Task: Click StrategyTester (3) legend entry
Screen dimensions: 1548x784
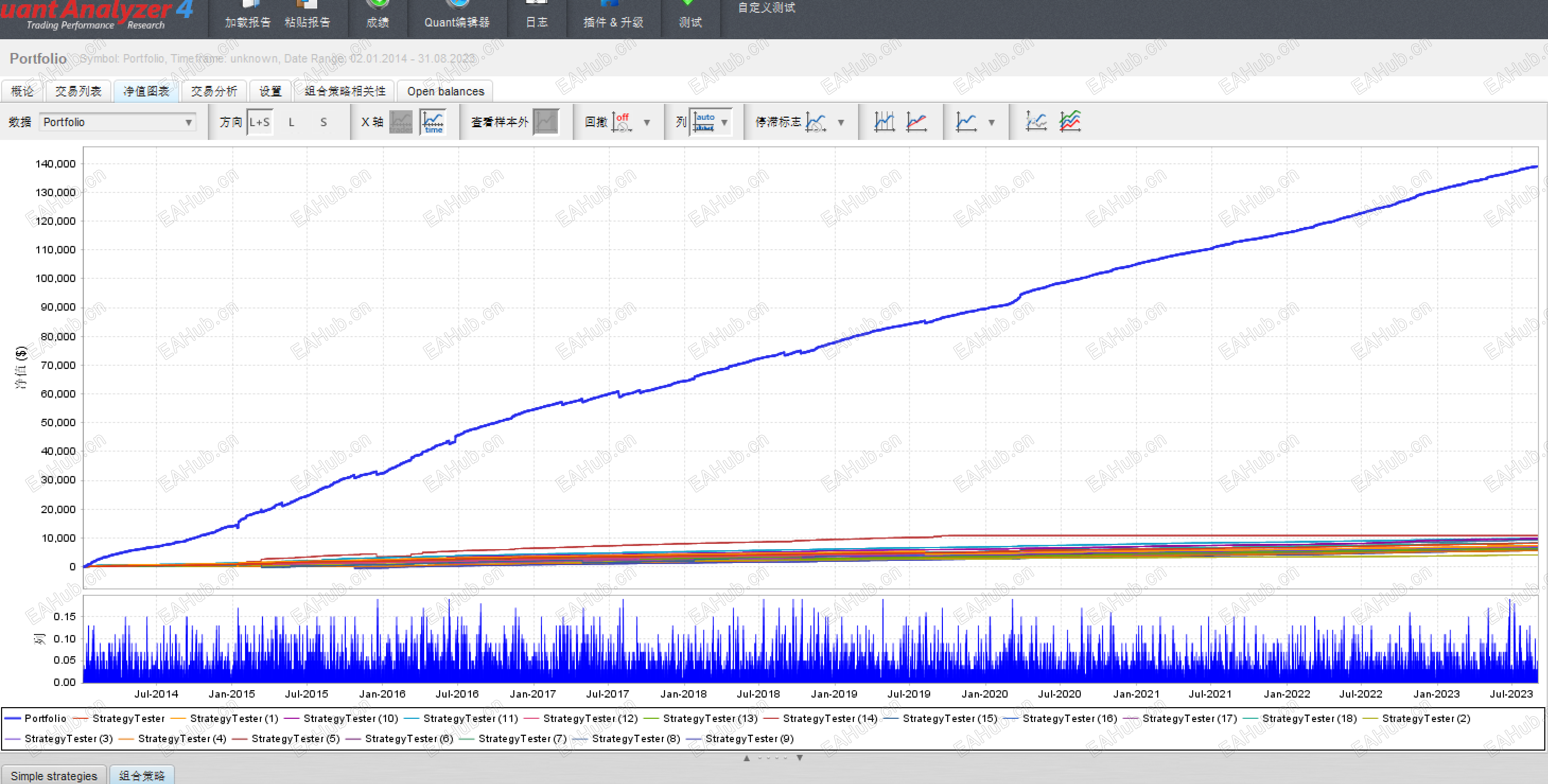Action: 59,739
